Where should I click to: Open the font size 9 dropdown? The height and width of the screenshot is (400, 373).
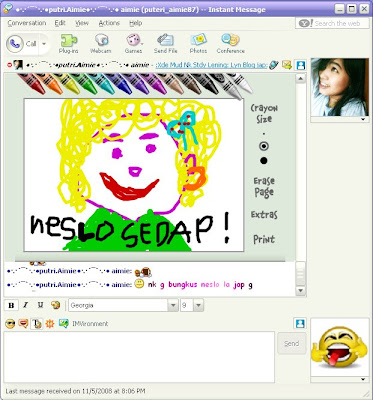click(198, 305)
